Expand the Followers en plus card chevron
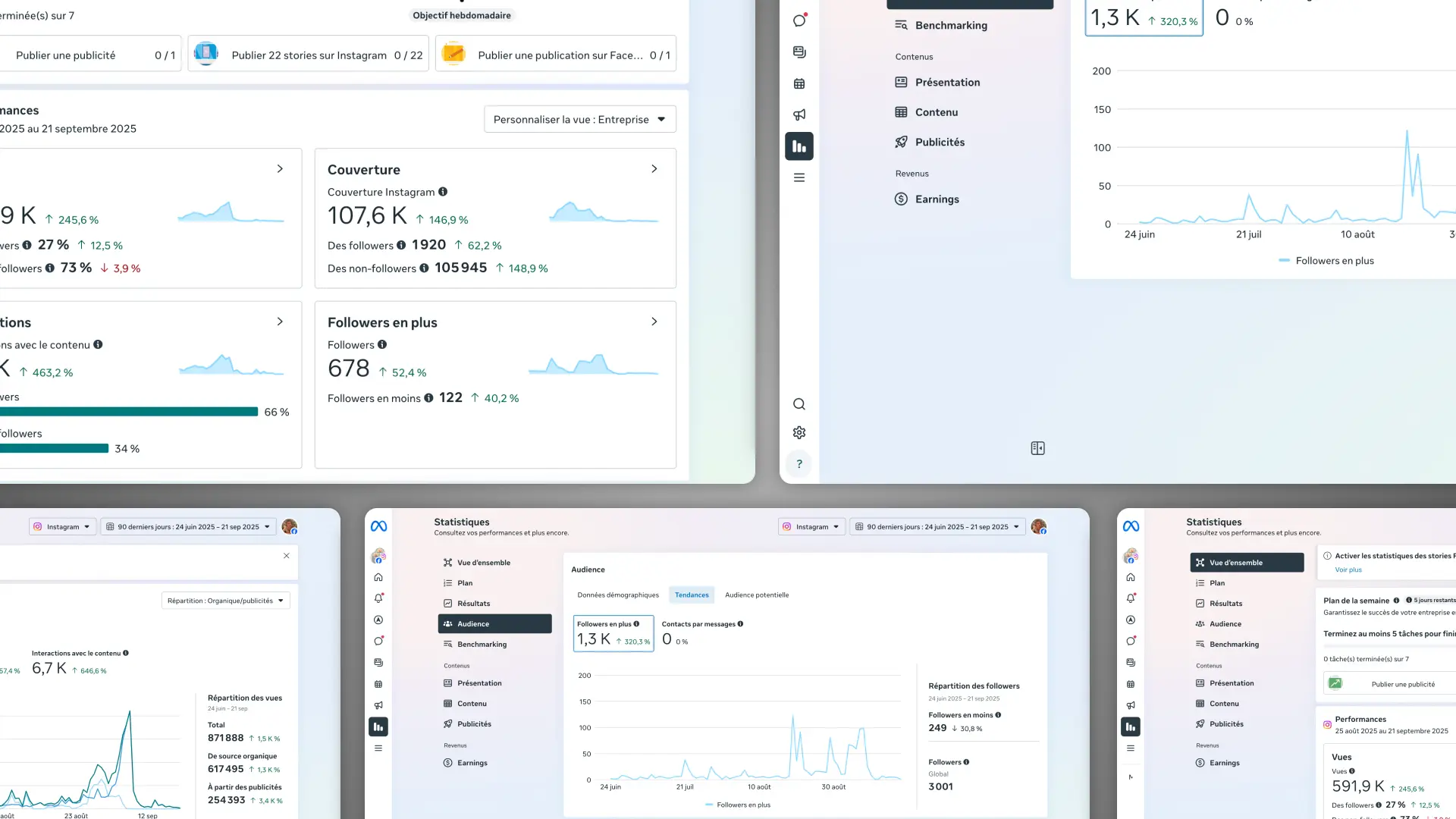This screenshot has width=1456, height=819. pyautogui.click(x=654, y=322)
